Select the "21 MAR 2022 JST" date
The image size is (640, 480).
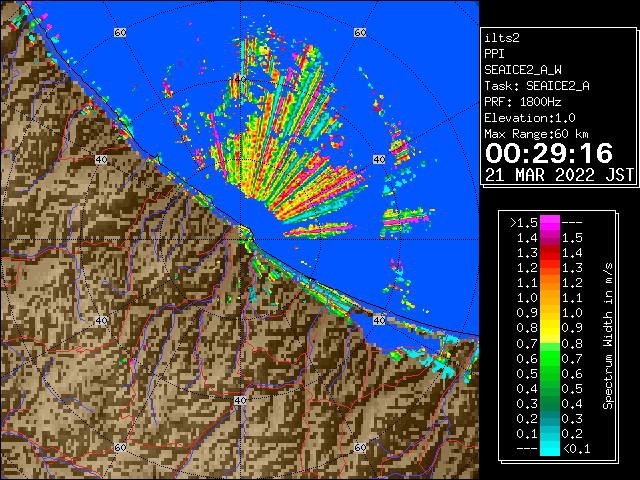(560, 175)
